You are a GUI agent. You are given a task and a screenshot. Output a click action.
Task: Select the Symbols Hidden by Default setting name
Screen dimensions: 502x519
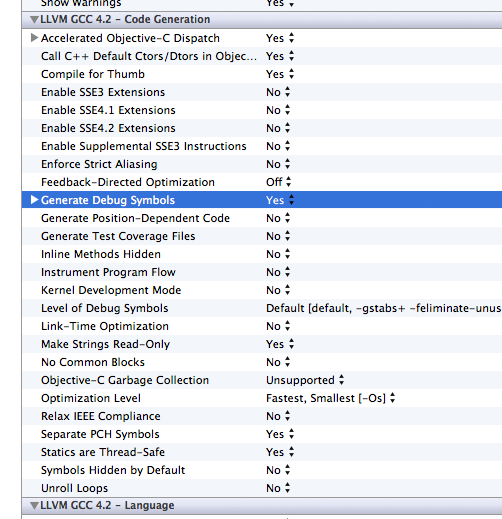click(113, 470)
